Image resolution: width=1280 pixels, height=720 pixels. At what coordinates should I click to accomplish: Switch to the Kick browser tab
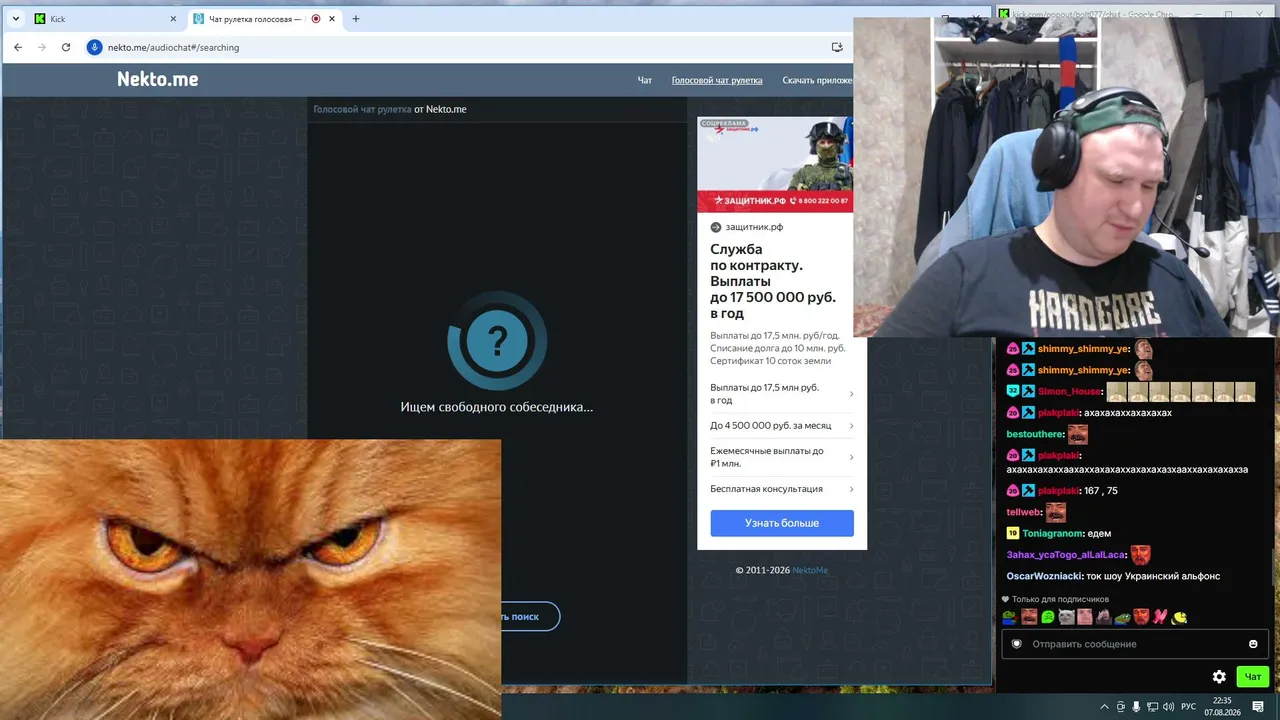tap(105, 19)
